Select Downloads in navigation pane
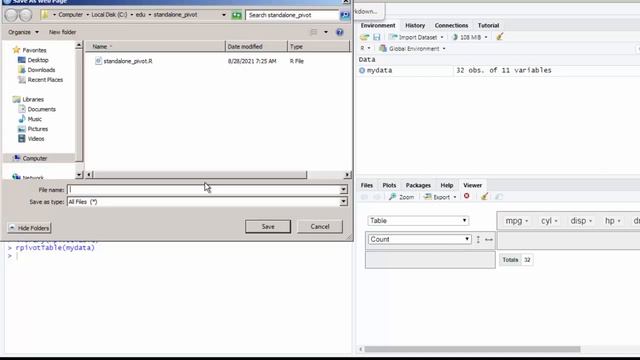 point(41,70)
